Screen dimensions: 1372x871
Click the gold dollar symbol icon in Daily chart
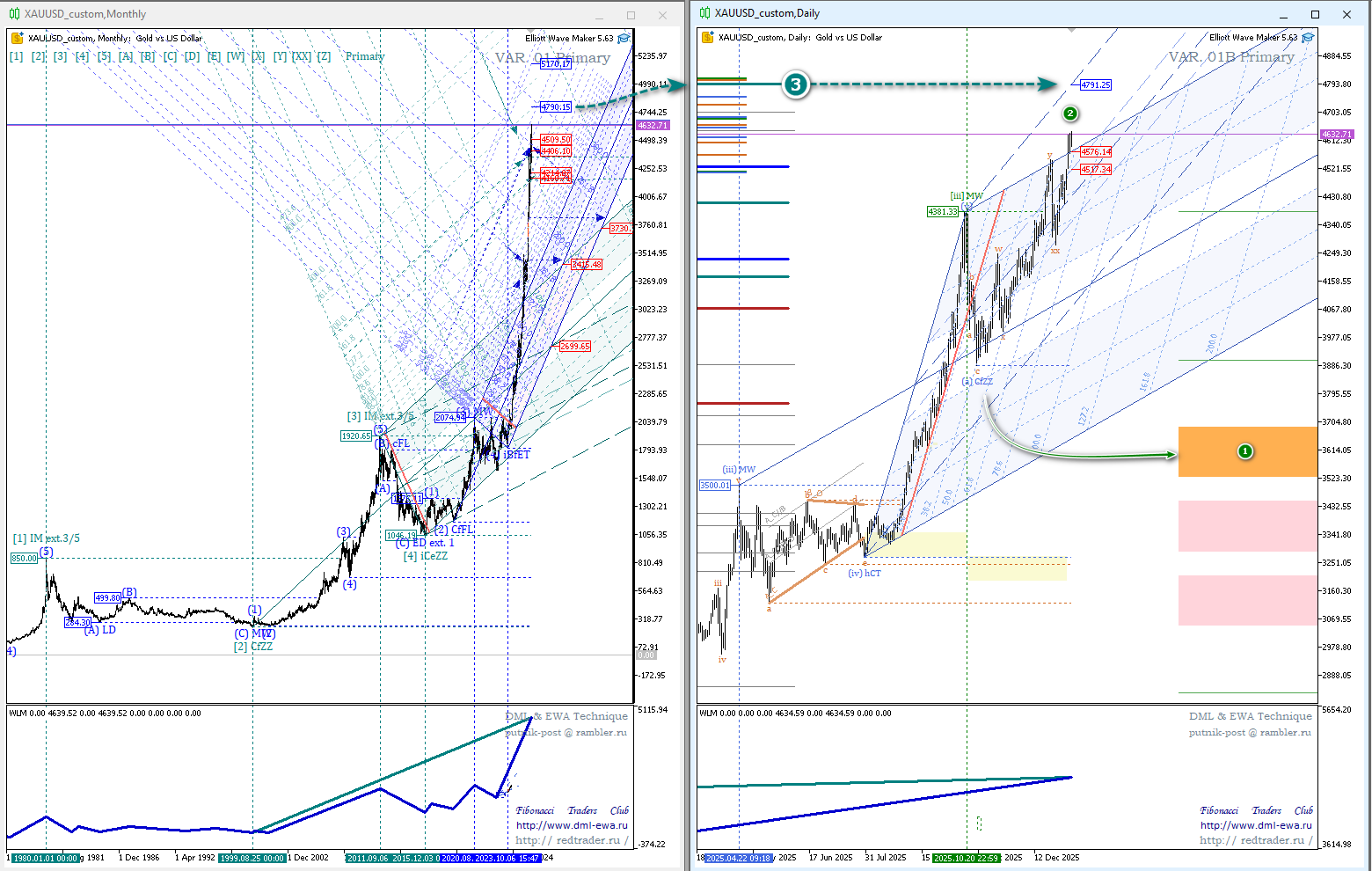tap(707, 38)
